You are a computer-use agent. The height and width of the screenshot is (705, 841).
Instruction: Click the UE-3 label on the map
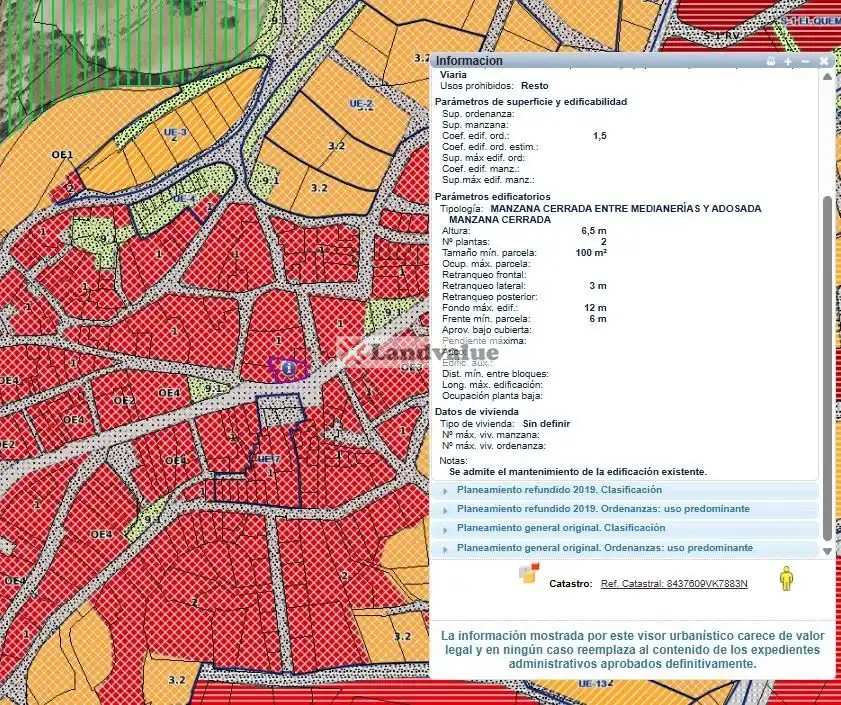175,132
